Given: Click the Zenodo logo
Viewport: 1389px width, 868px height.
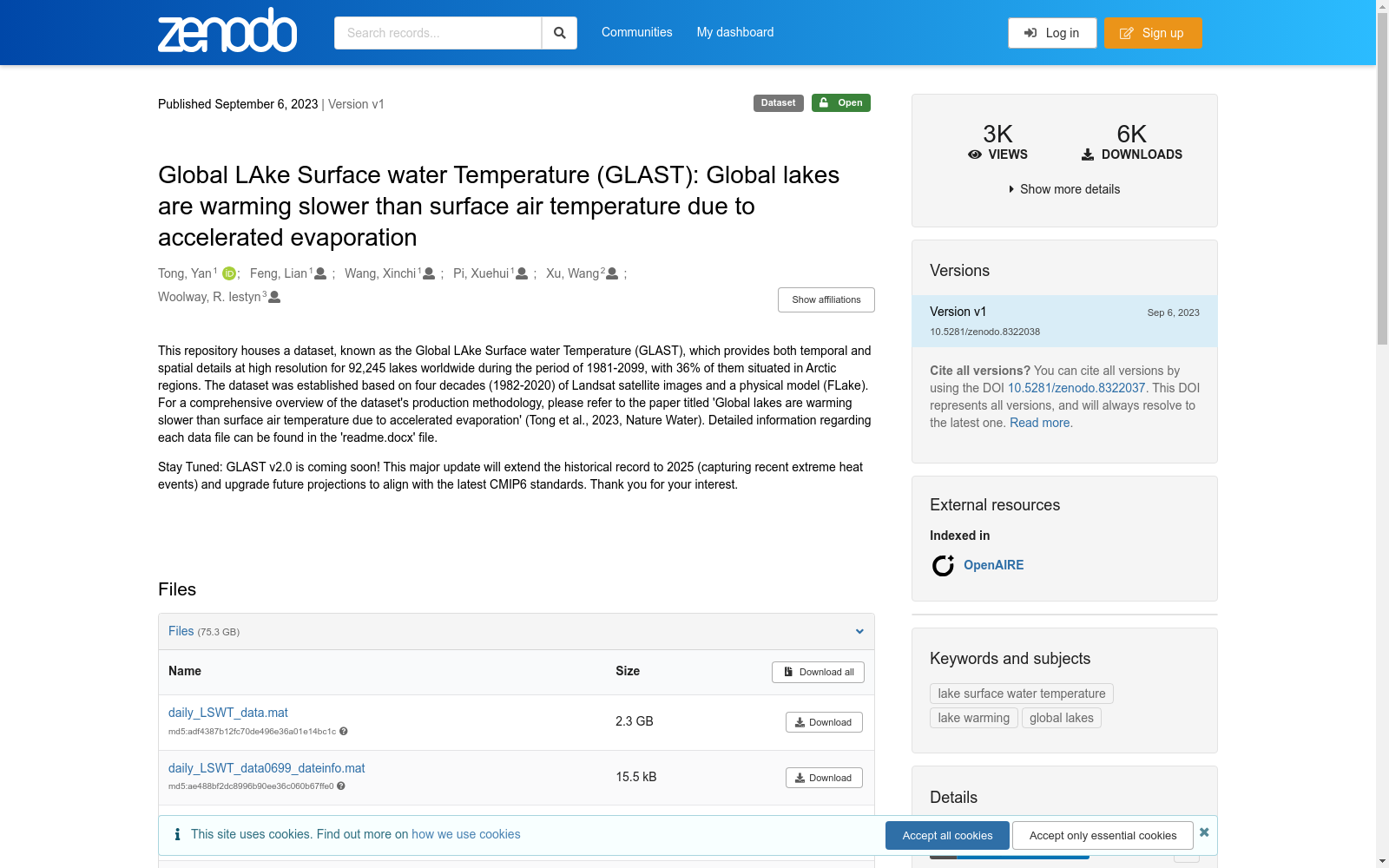Looking at the screenshot, I should tap(227, 30).
